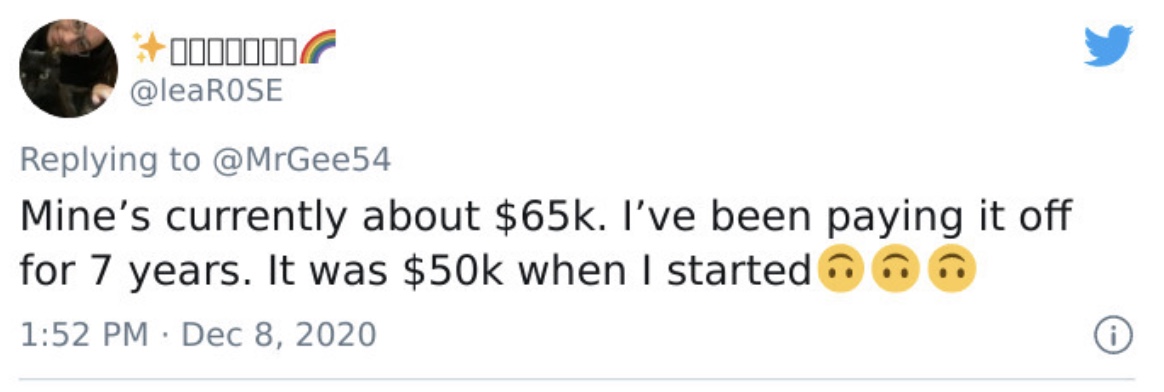This screenshot has width=1164, height=392.
Task: Click the display name text
Action: [233, 50]
